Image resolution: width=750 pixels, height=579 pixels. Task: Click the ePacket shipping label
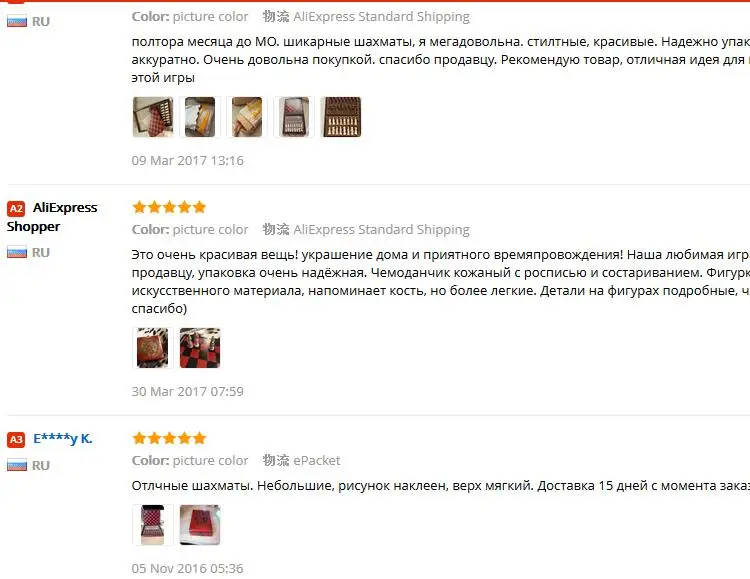(317, 460)
